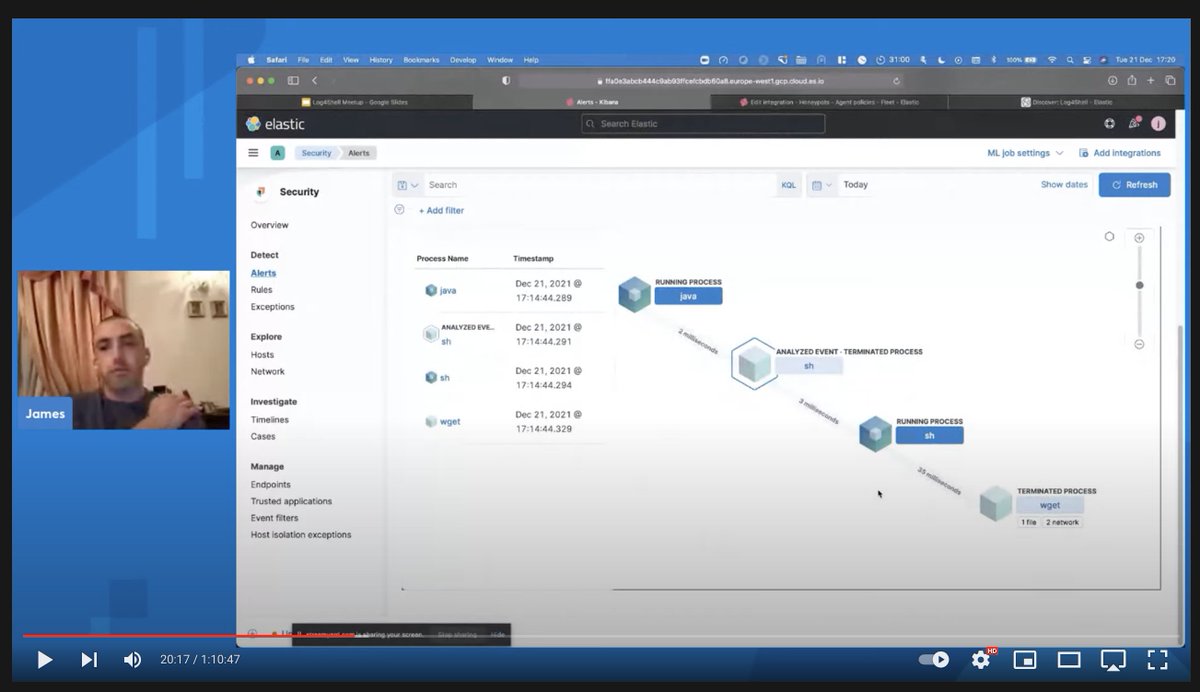Click the running process sh node
This screenshot has width=1200, height=692.
tap(929, 435)
